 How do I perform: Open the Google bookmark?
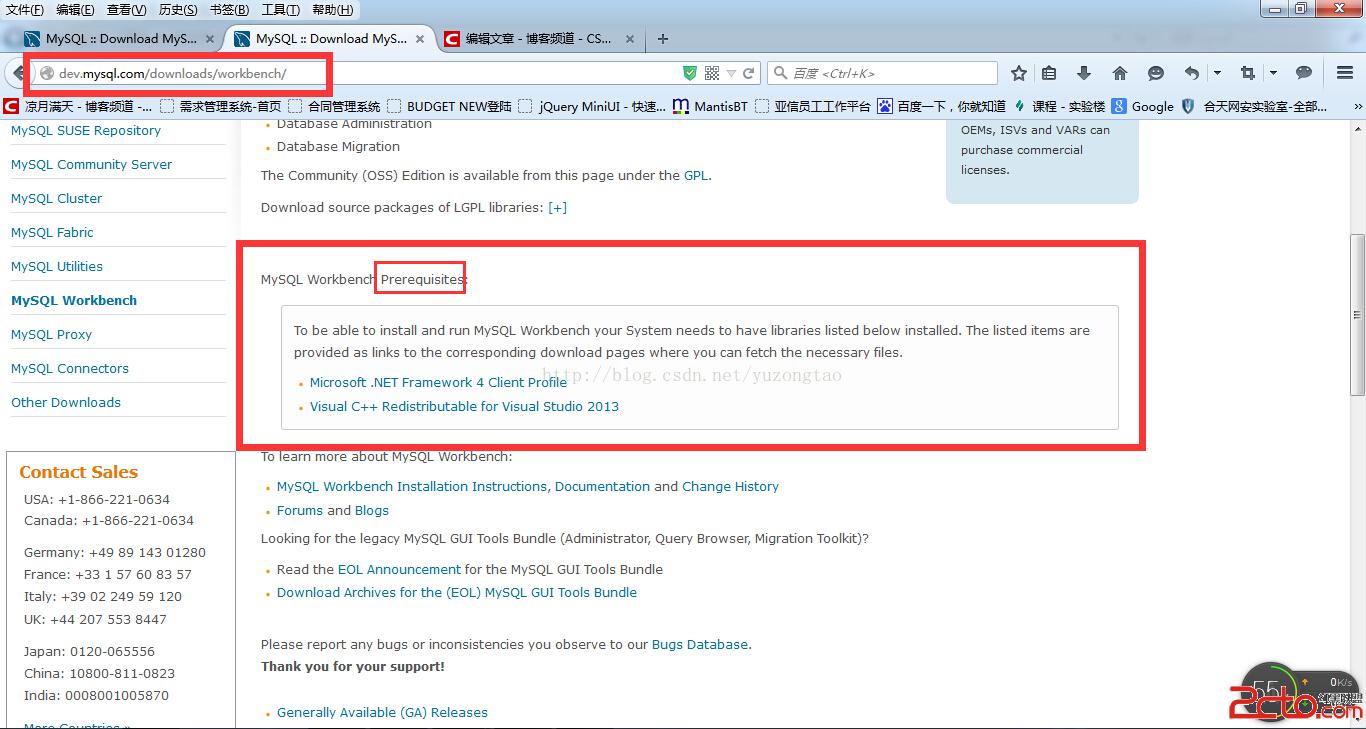point(1143,106)
